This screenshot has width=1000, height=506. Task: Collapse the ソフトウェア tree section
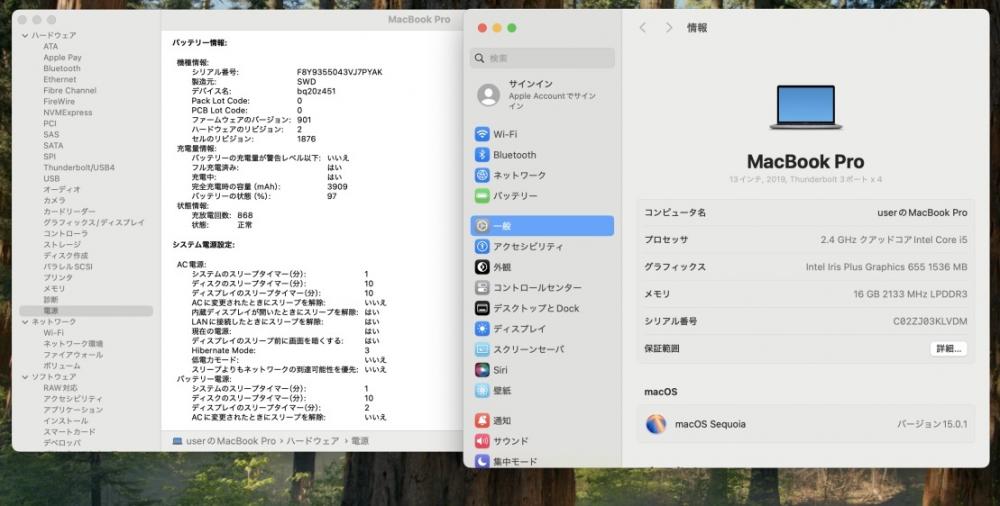[x=25, y=377]
